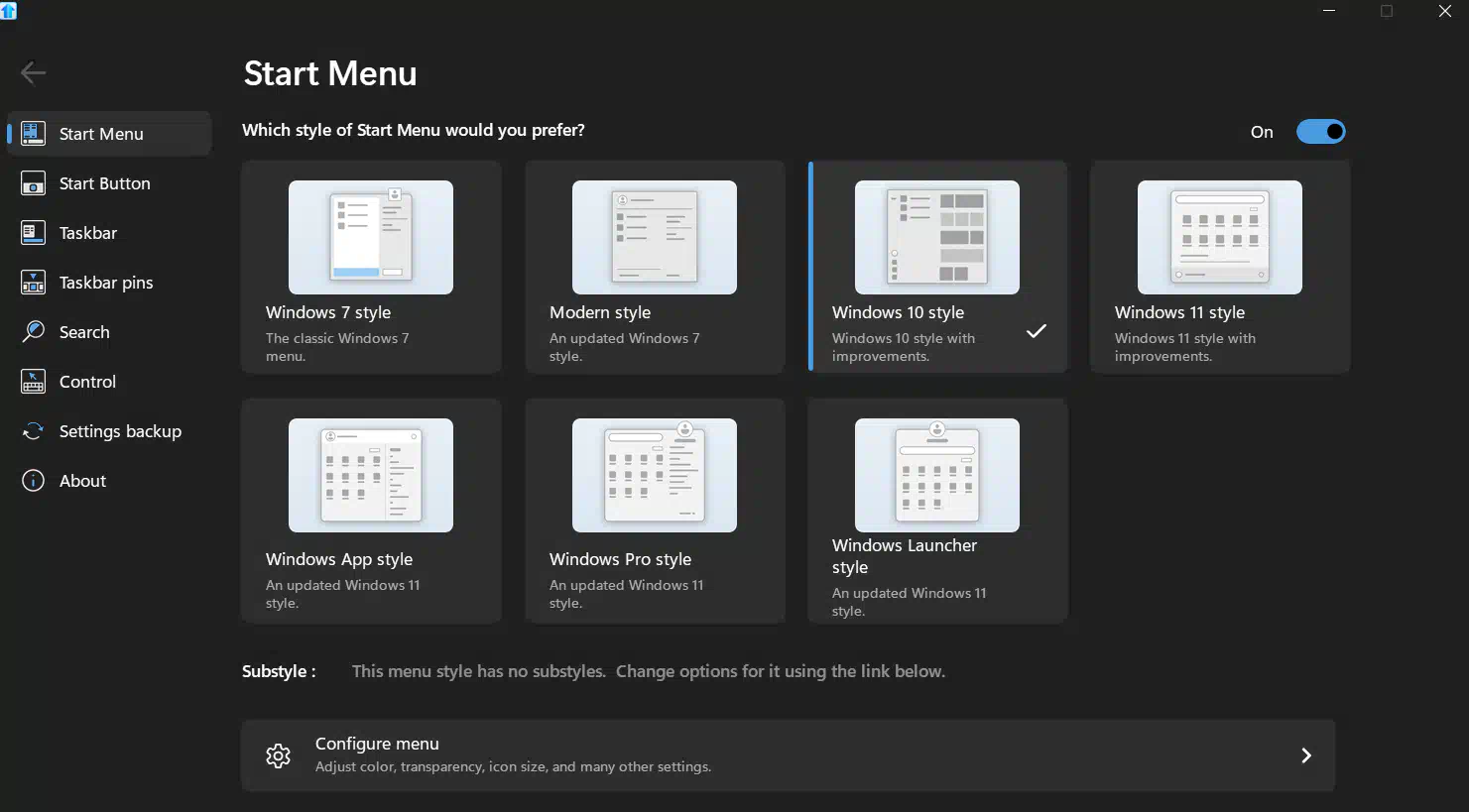Image resolution: width=1469 pixels, height=812 pixels.
Task: Click the 'Windows Pro style' label
Action: (621, 559)
